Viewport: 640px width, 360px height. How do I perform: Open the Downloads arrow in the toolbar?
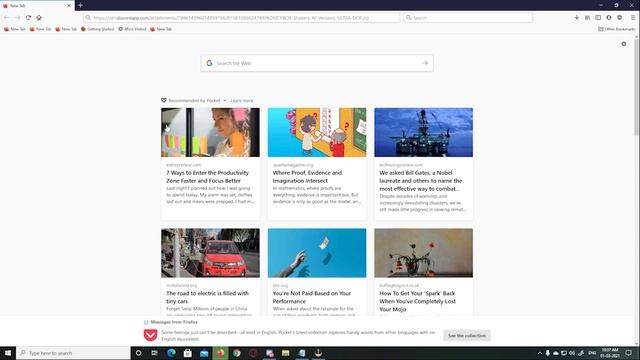click(576, 18)
